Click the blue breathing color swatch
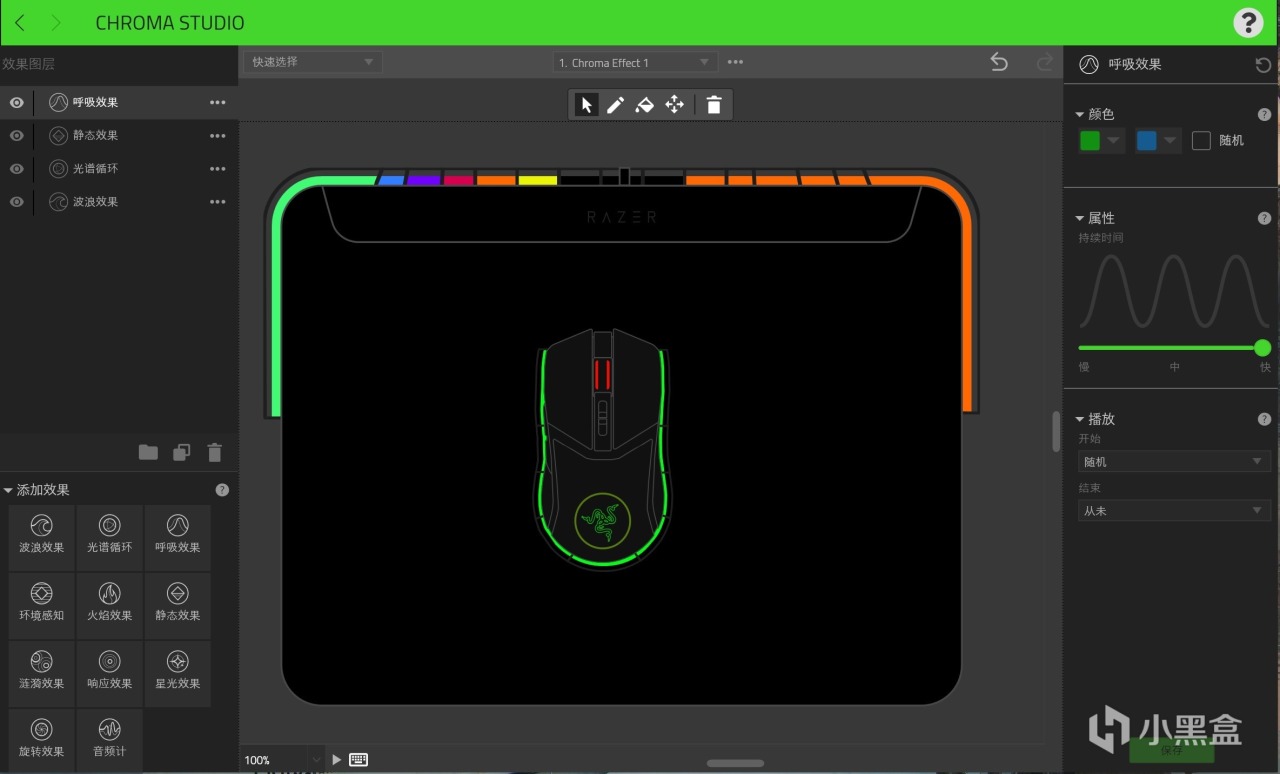The image size is (1280, 774). [1146, 141]
